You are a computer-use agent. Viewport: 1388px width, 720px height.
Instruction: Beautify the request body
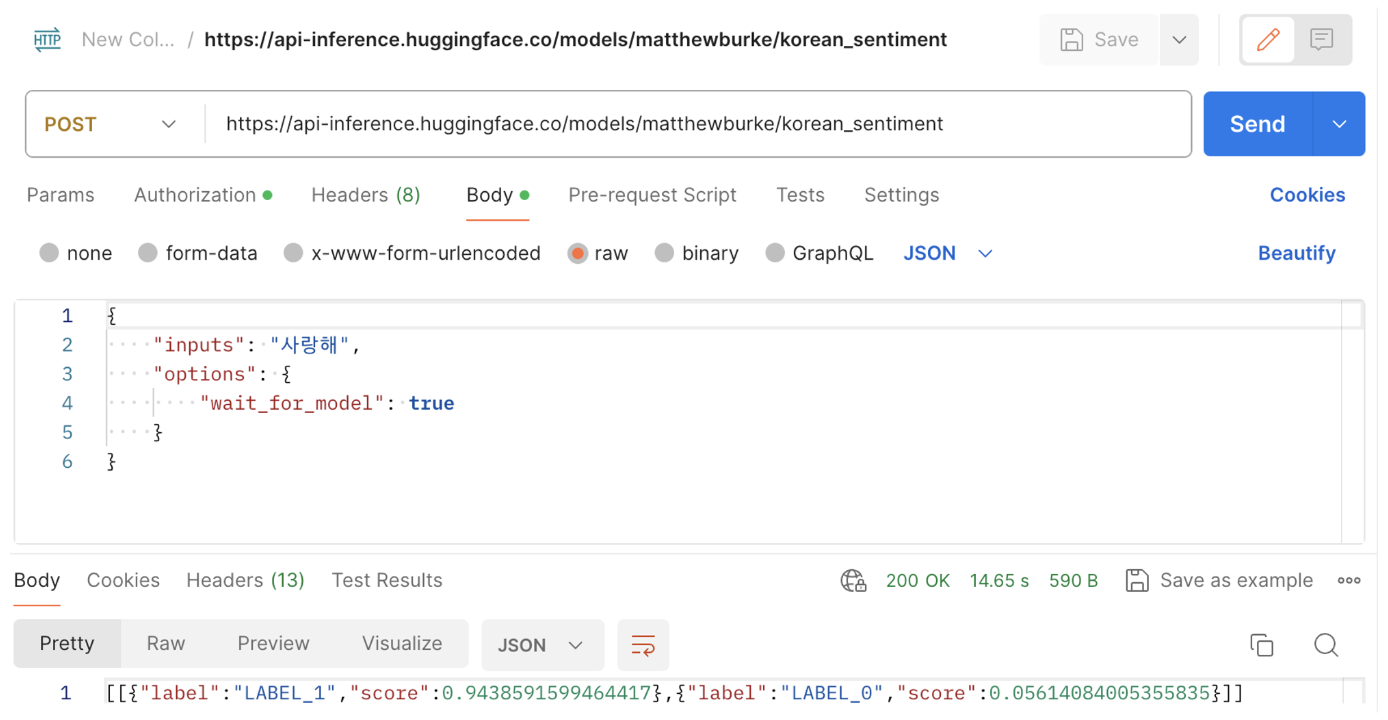[x=1296, y=253]
